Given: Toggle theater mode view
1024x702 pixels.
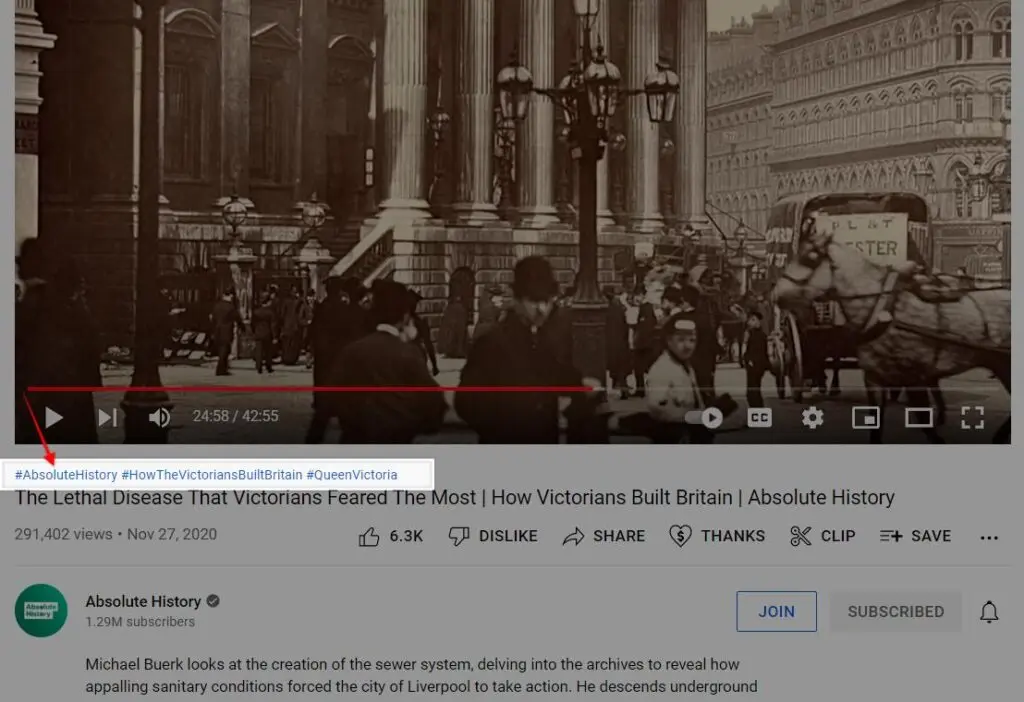Looking at the screenshot, I should click(918, 417).
